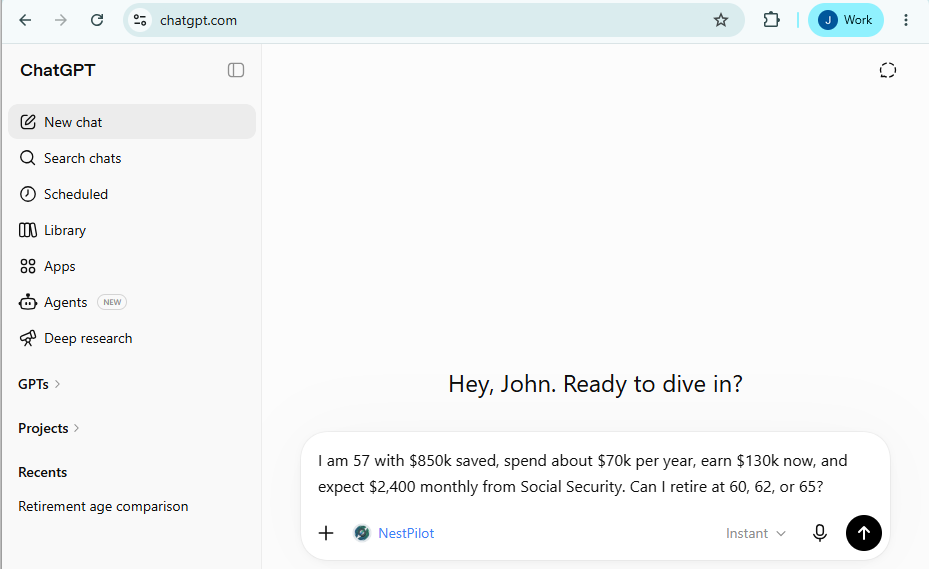The image size is (929, 569).
Task: Start a New chat
Action: pos(132,122)
